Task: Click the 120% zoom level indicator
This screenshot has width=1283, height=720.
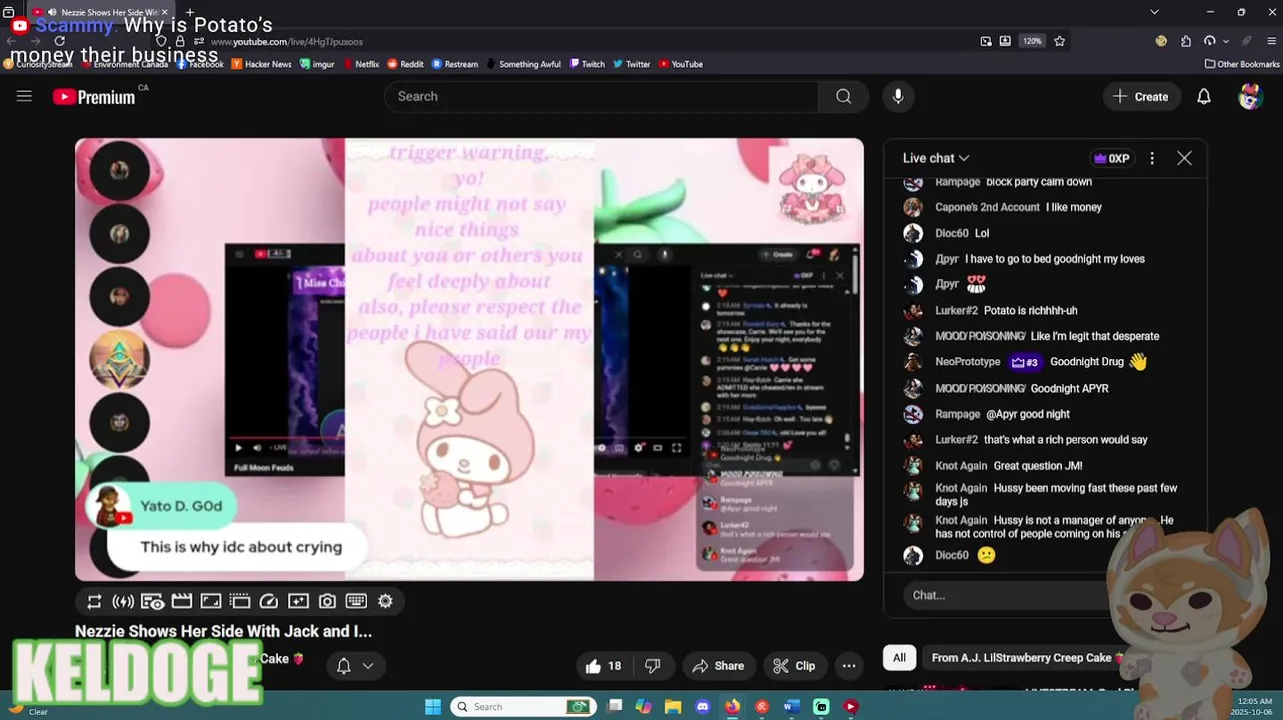Action: click(1032, 41)
